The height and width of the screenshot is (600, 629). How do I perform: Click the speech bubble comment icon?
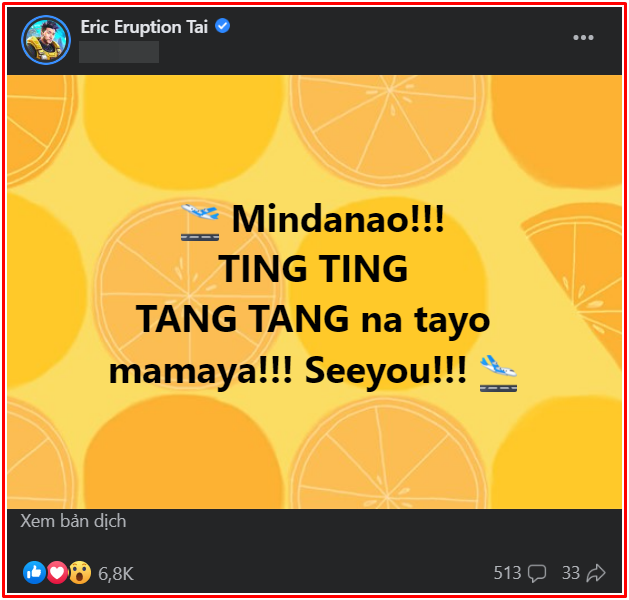(537, 574)
